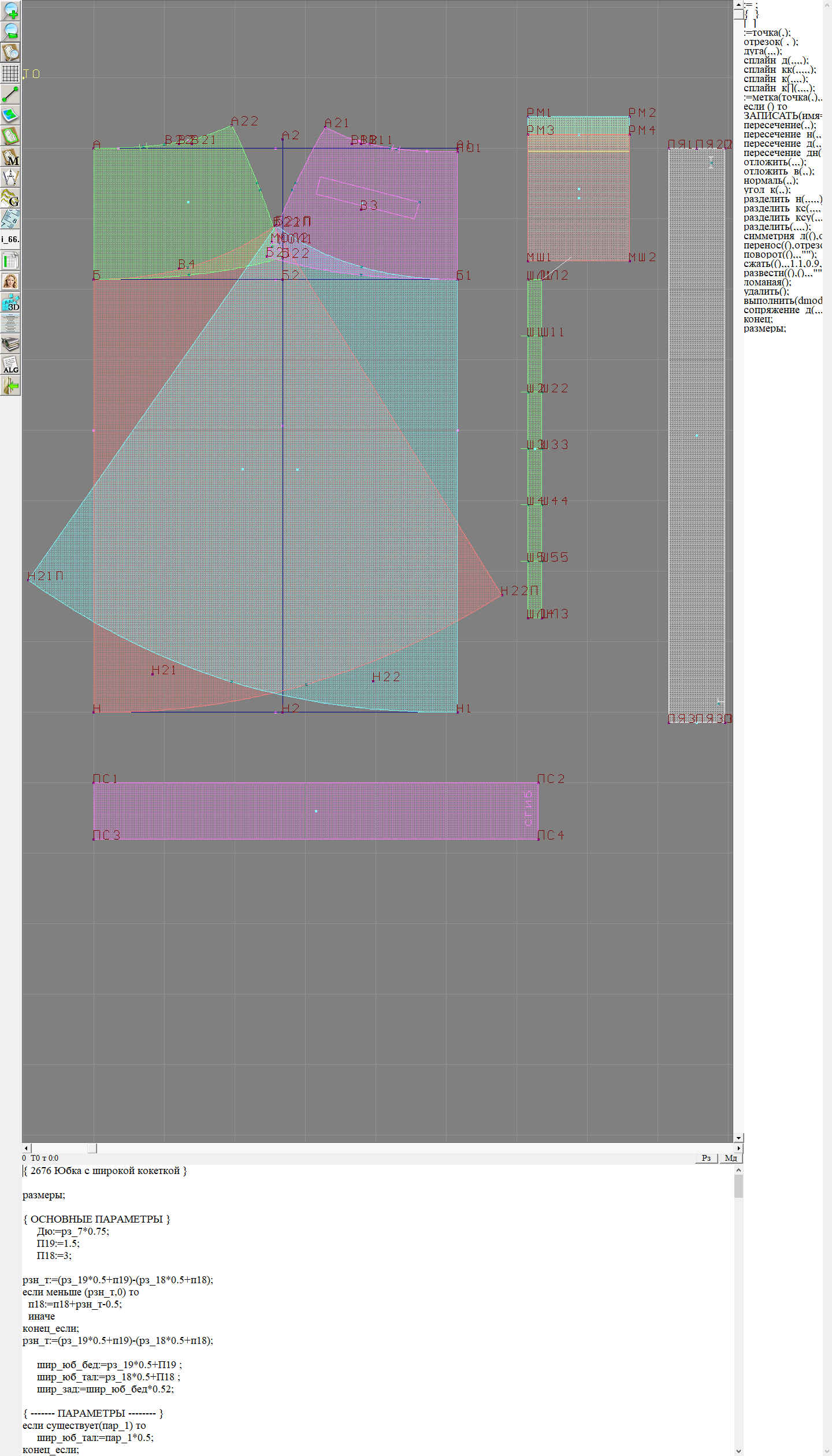
Task: Click horizontal scrollbar right arrow under canvas
Action: coord(738,1148)
